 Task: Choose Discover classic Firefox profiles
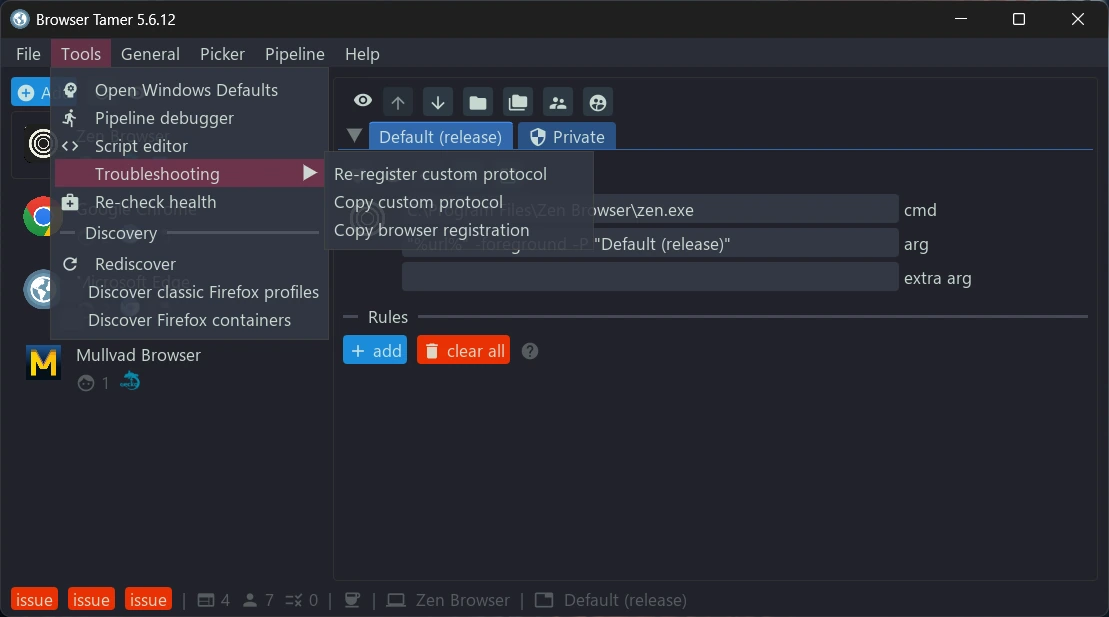click(190, 292)
